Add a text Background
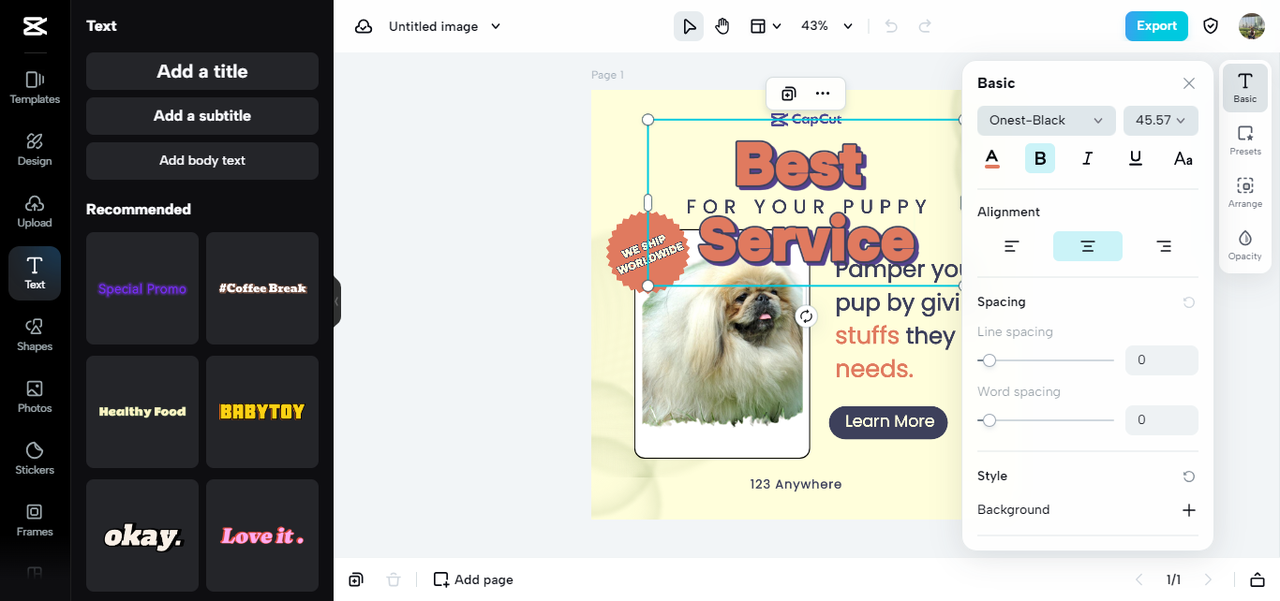This screenshot has height=601, width=1280. pos(1189,510)
